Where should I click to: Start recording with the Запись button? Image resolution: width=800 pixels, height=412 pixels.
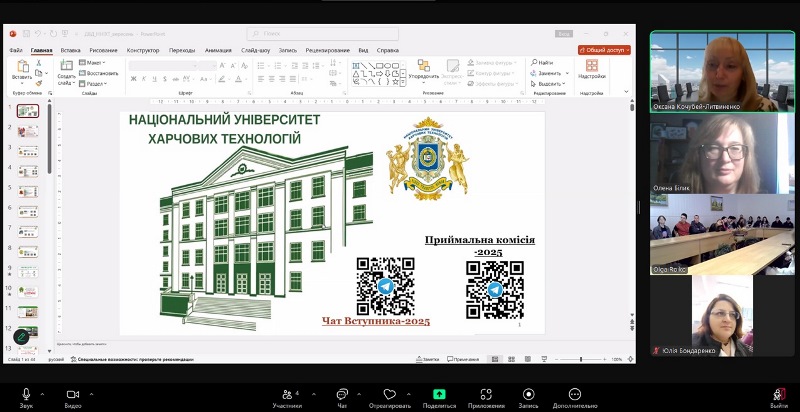pyautogui.click(x=530, y=395)
